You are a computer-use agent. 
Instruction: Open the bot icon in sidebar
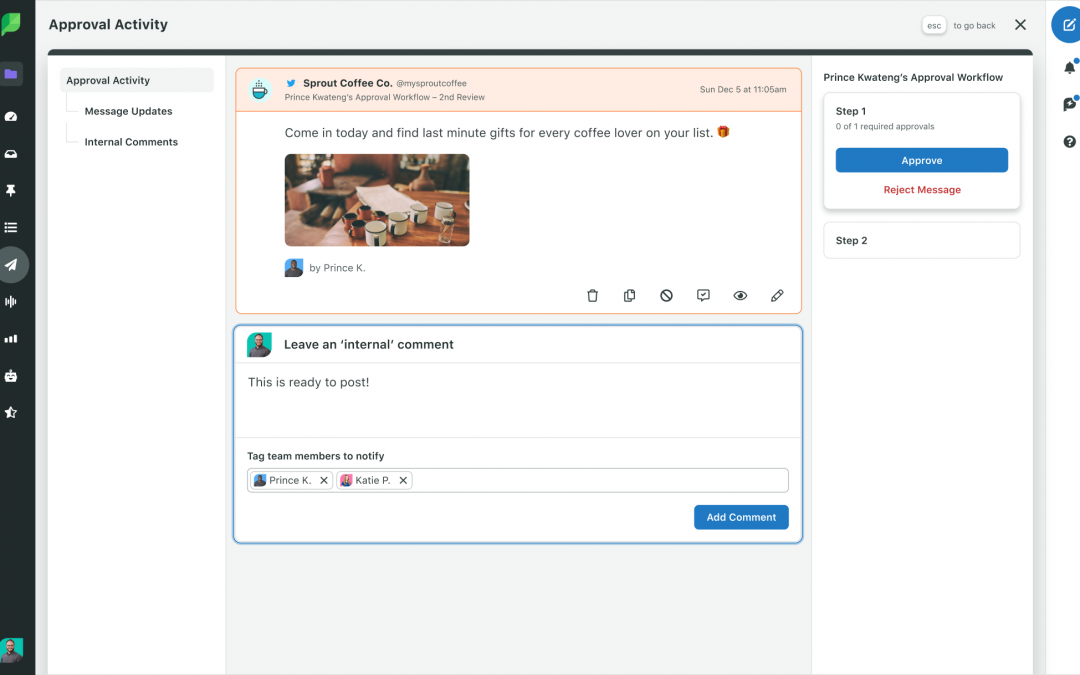pyautogui.click(x=11, y=376)
